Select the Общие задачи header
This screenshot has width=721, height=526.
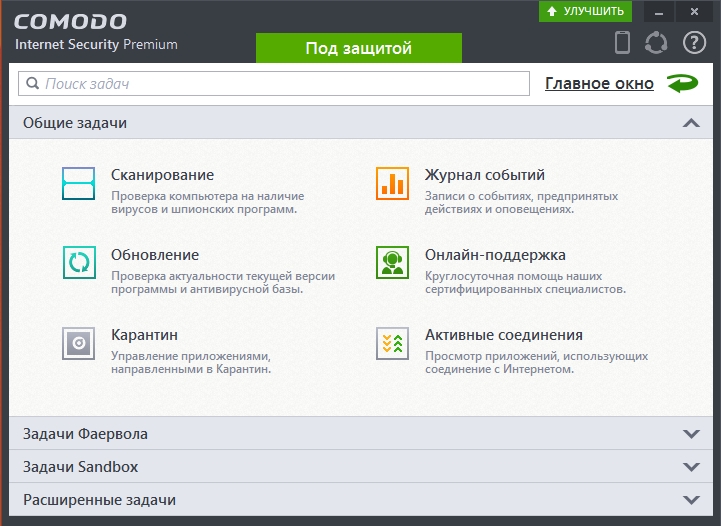361,123
